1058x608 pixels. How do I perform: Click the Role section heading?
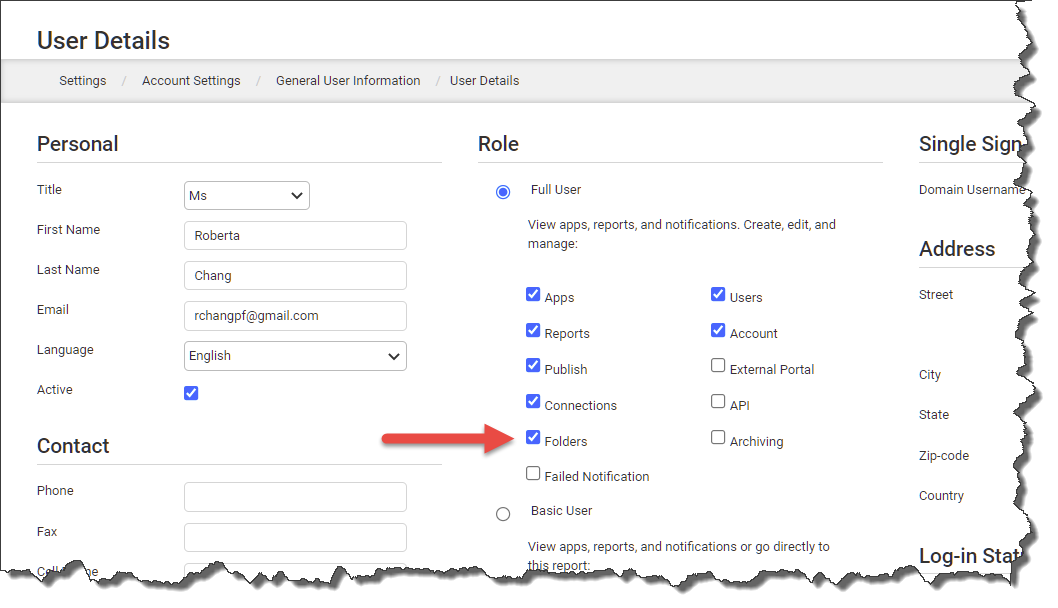499,144
